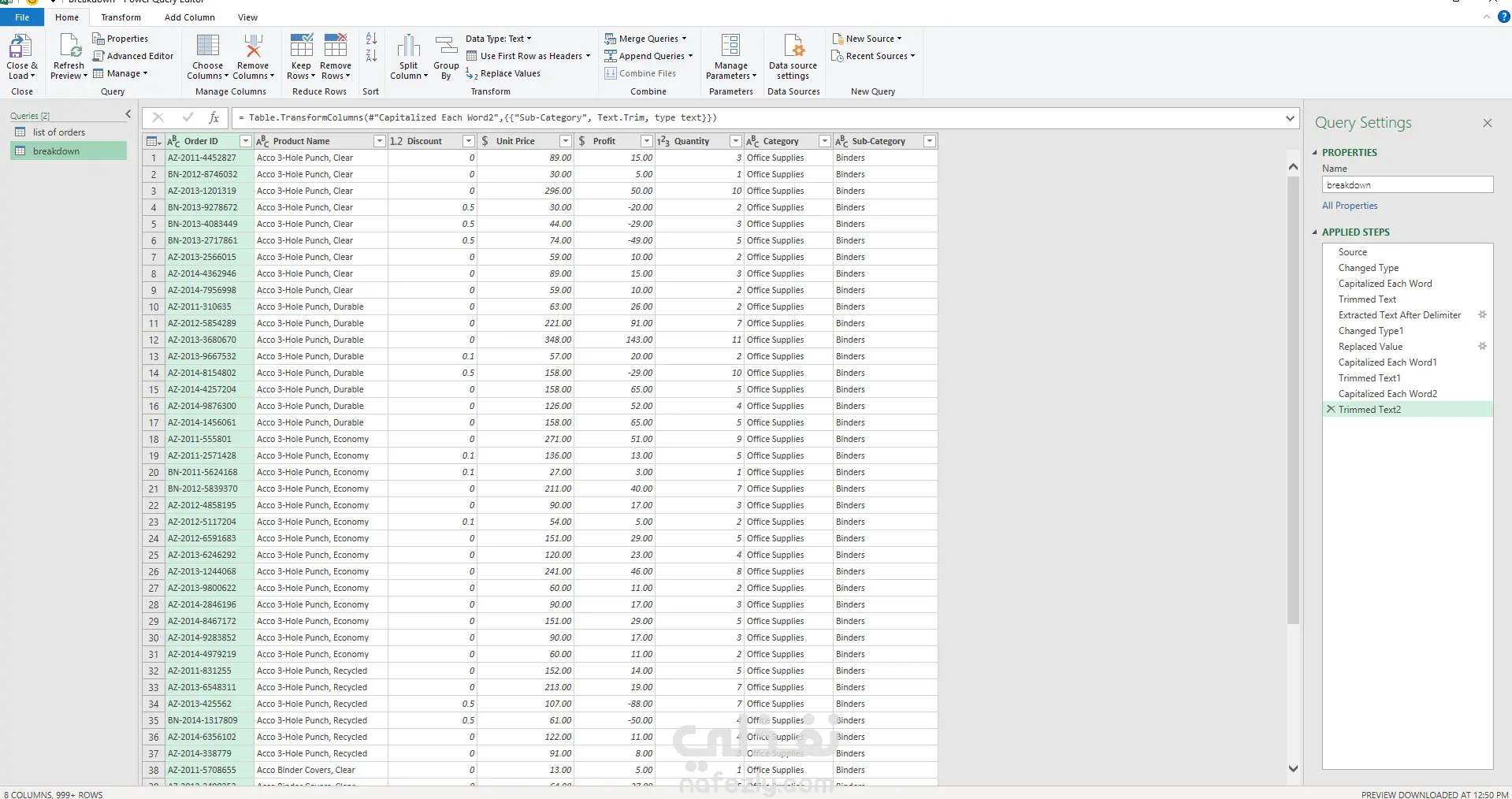The height and width of the screenshot is (799, 1512).
Task: Open the Advanced Editor
Action: [x=133, y=56]
